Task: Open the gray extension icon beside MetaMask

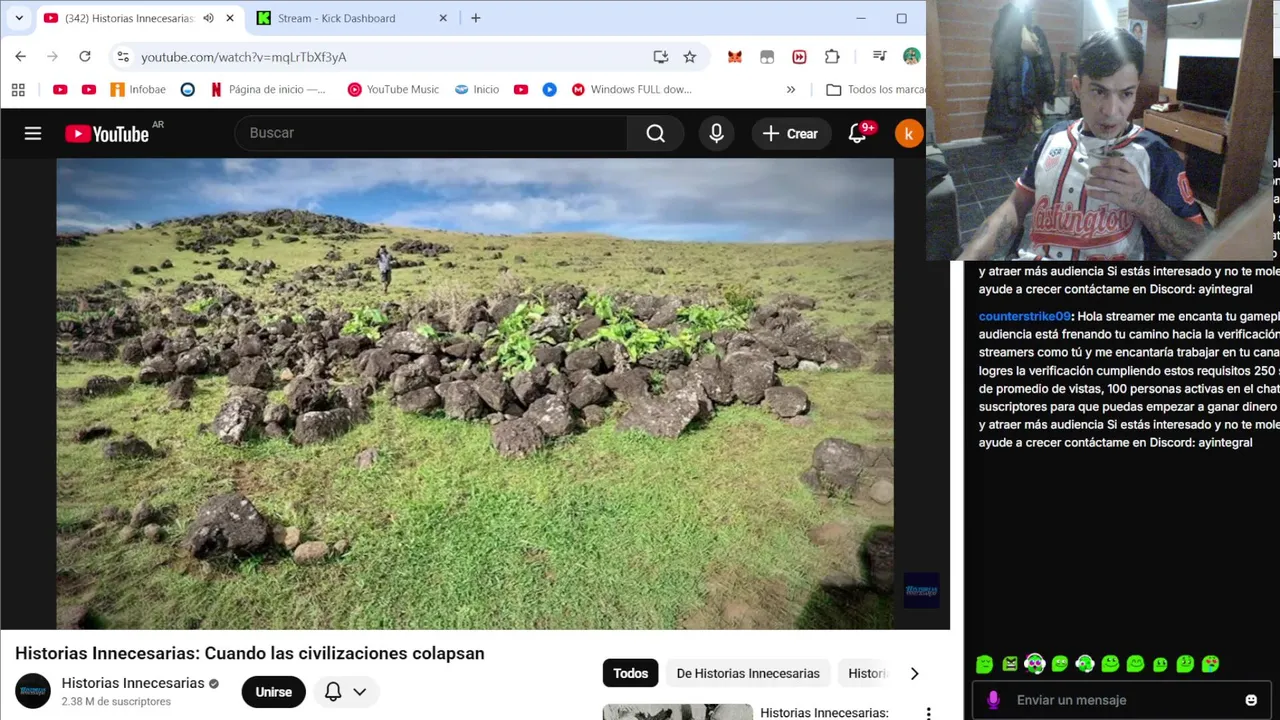Action: (767, 57)
